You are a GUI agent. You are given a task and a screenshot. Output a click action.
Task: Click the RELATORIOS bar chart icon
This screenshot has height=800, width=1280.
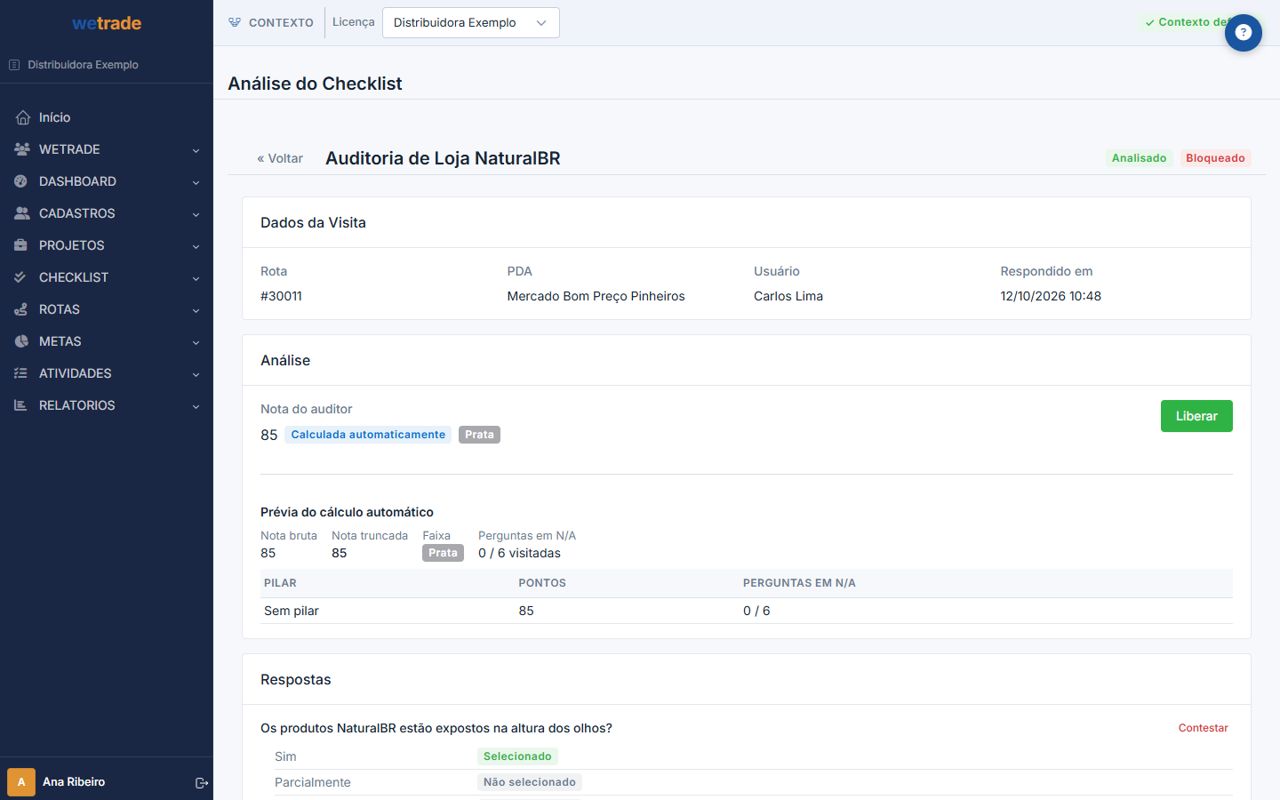tap(22, 406)
